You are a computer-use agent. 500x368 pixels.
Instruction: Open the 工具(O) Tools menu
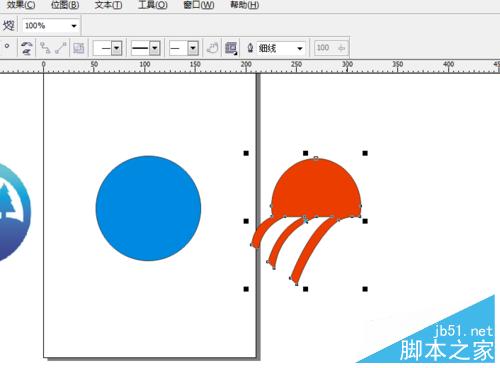click(x=153, y=5)
